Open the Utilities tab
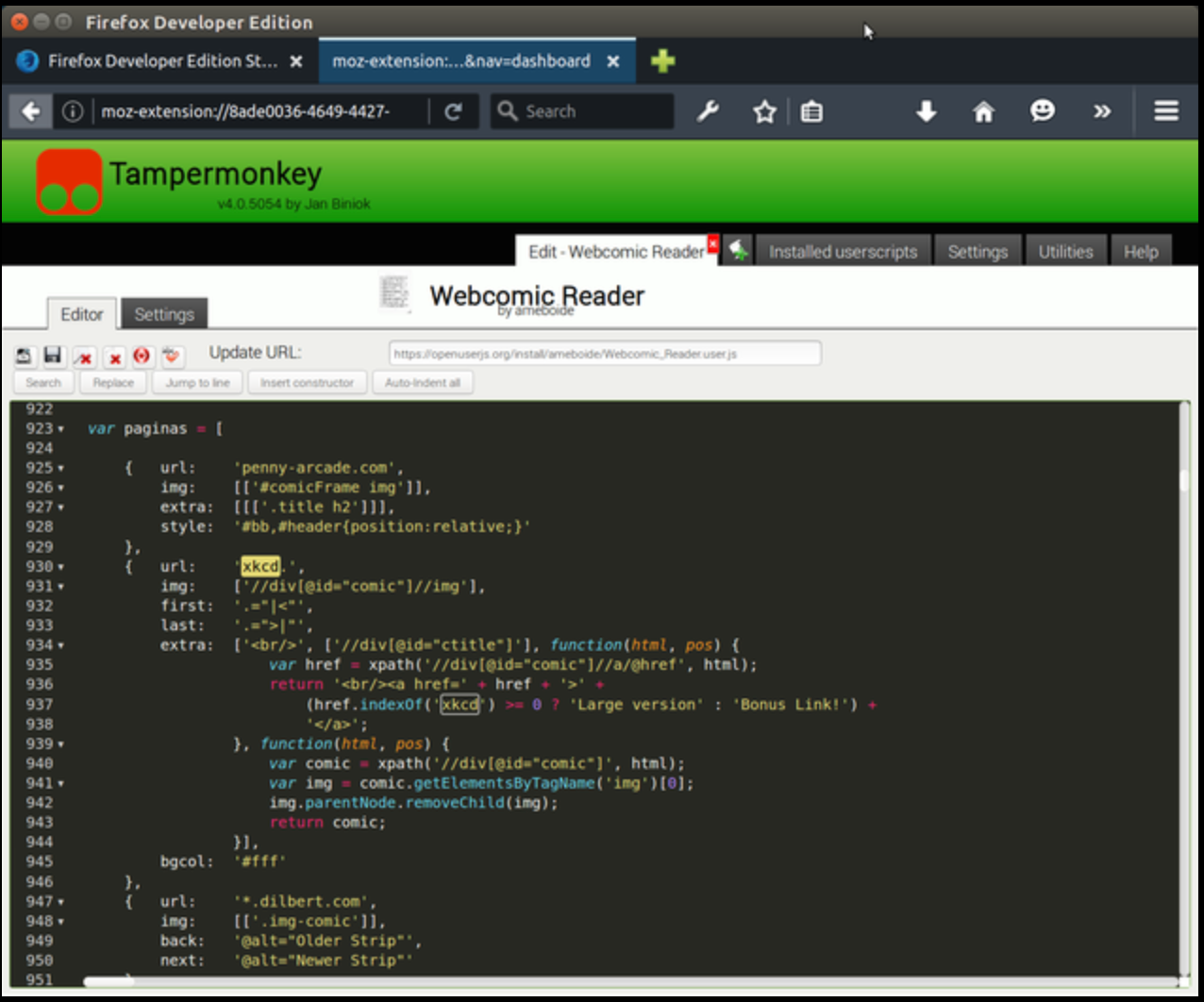This screenshot has height=1002, width=1204. 1065,252
